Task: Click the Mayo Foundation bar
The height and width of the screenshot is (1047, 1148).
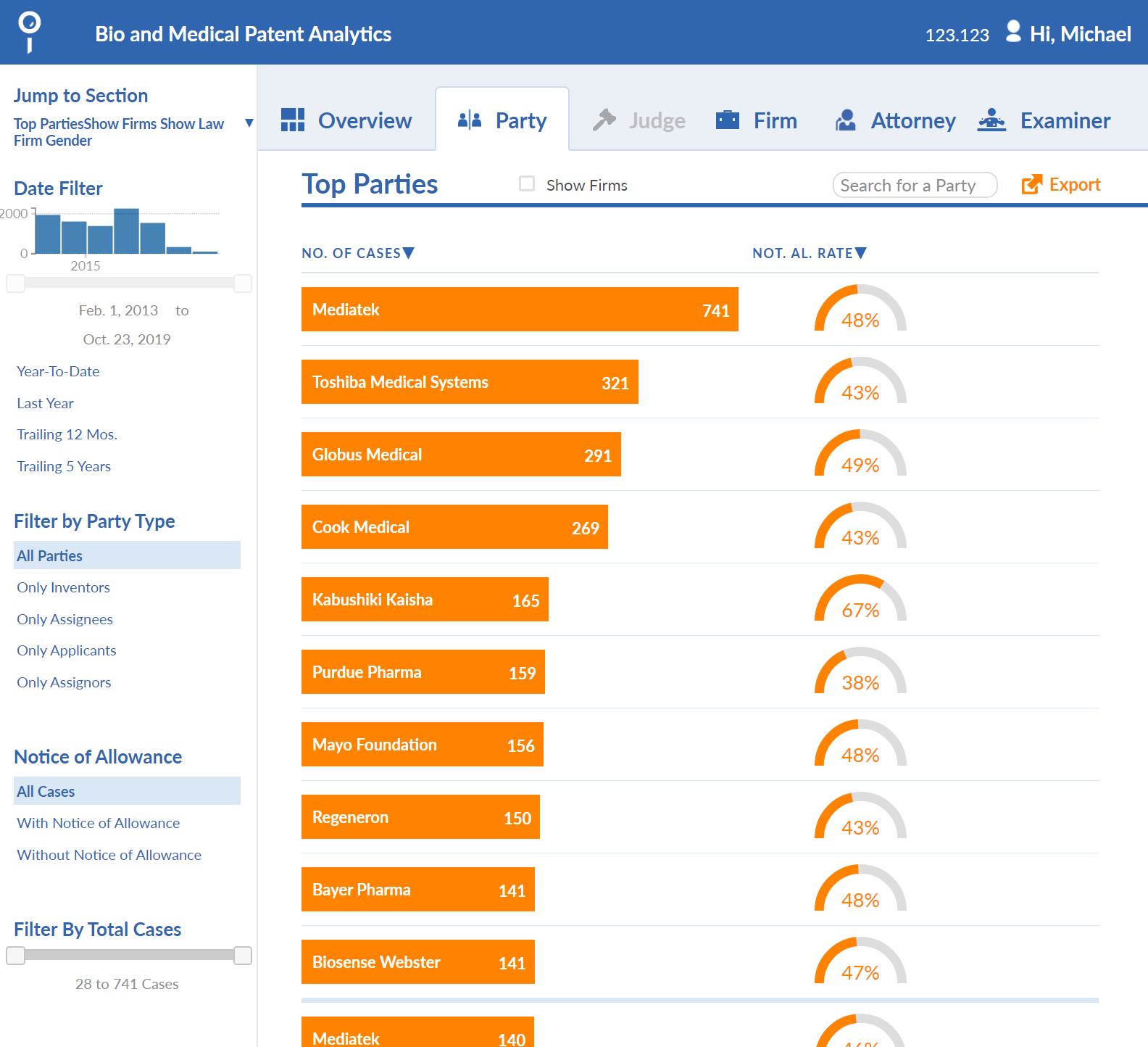Action: click(423, 745)
